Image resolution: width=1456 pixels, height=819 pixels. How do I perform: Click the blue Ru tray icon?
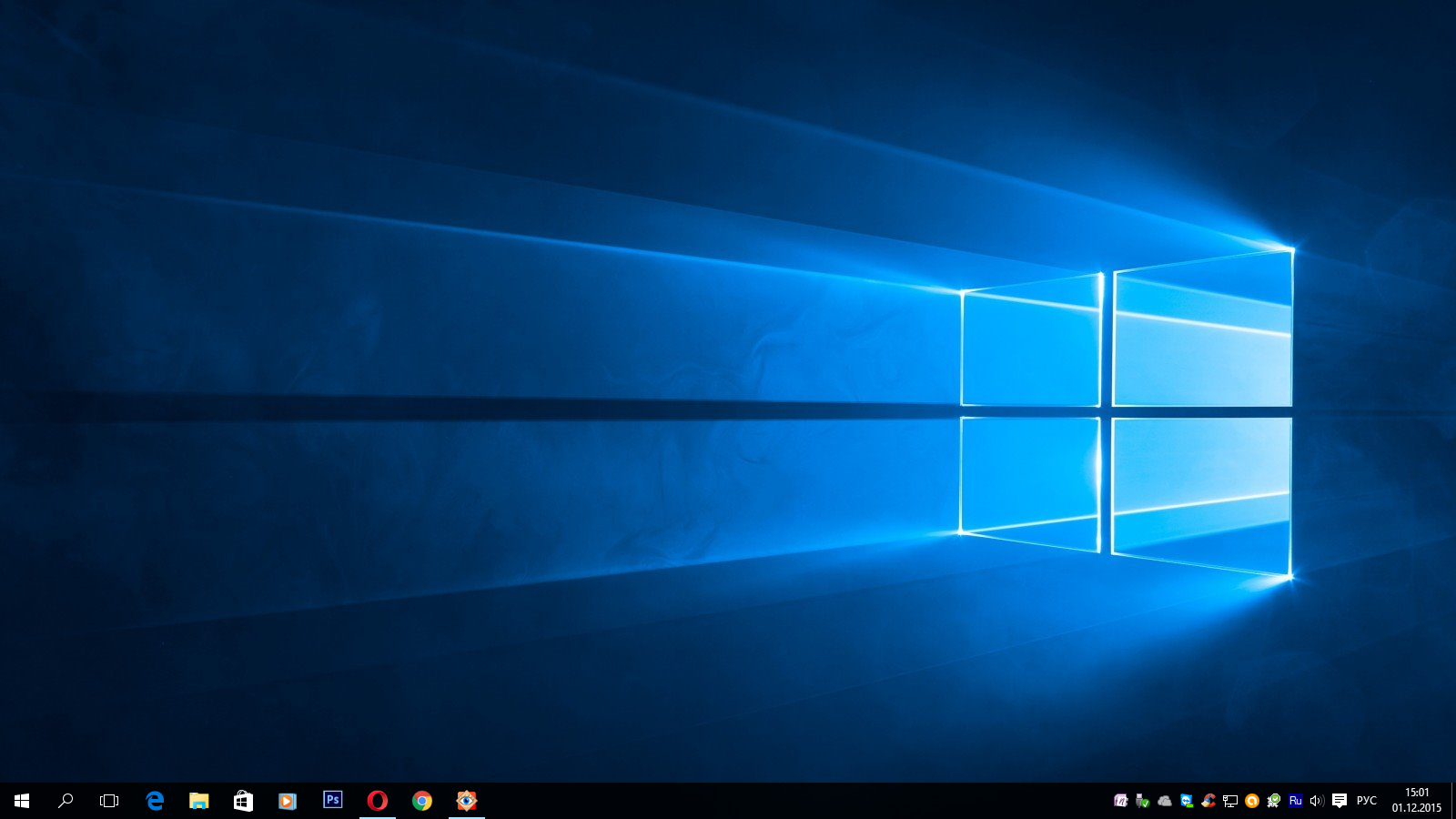(1296, 801)
